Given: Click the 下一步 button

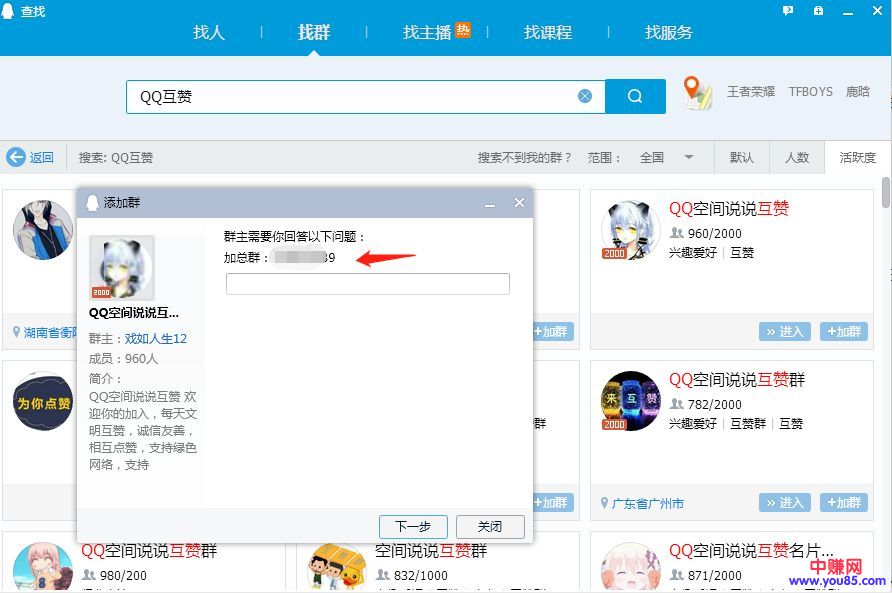Looking at the screenshot, I should (x=413, y=526).
